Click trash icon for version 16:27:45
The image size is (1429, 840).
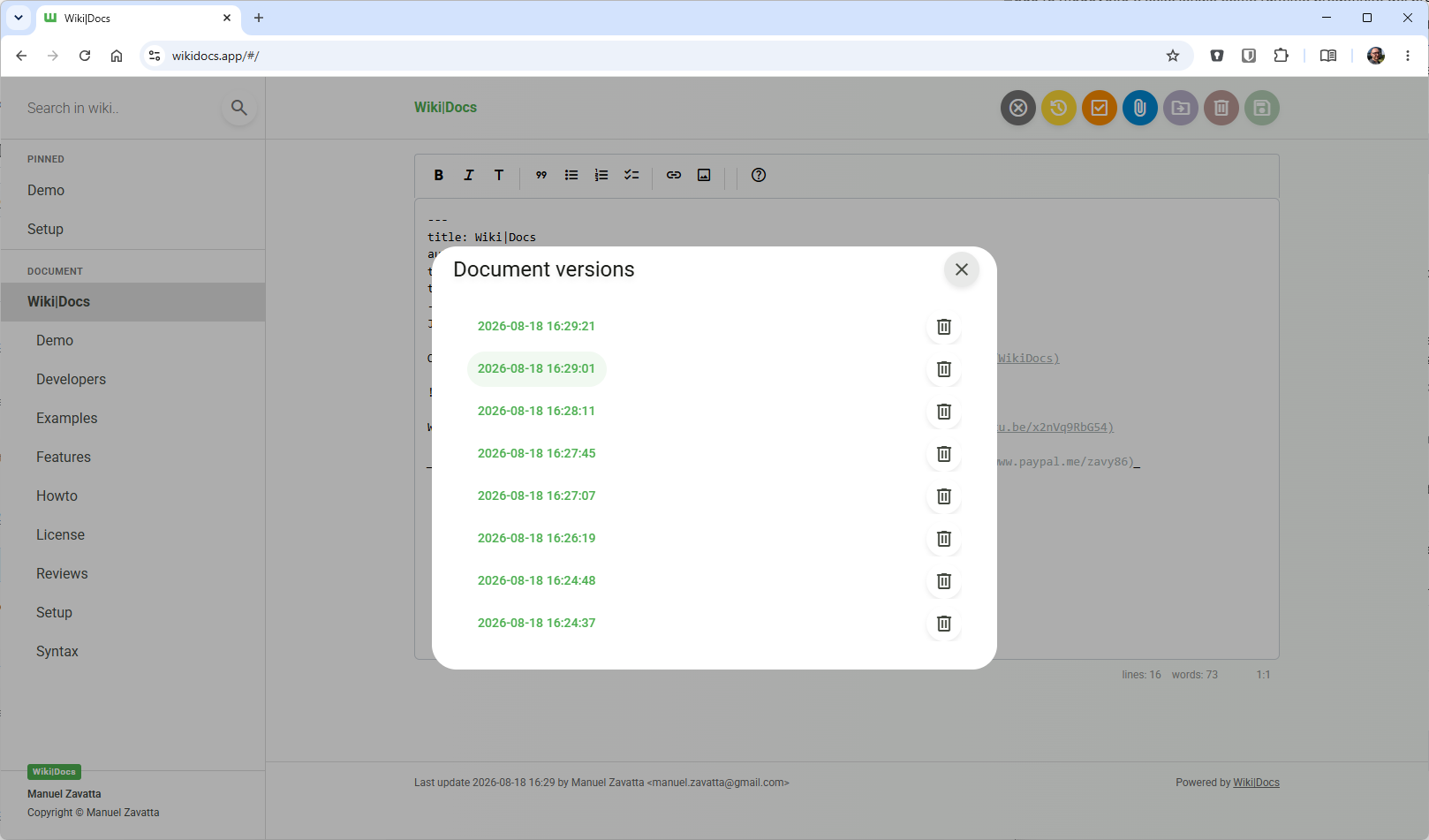tap(943, 454)
